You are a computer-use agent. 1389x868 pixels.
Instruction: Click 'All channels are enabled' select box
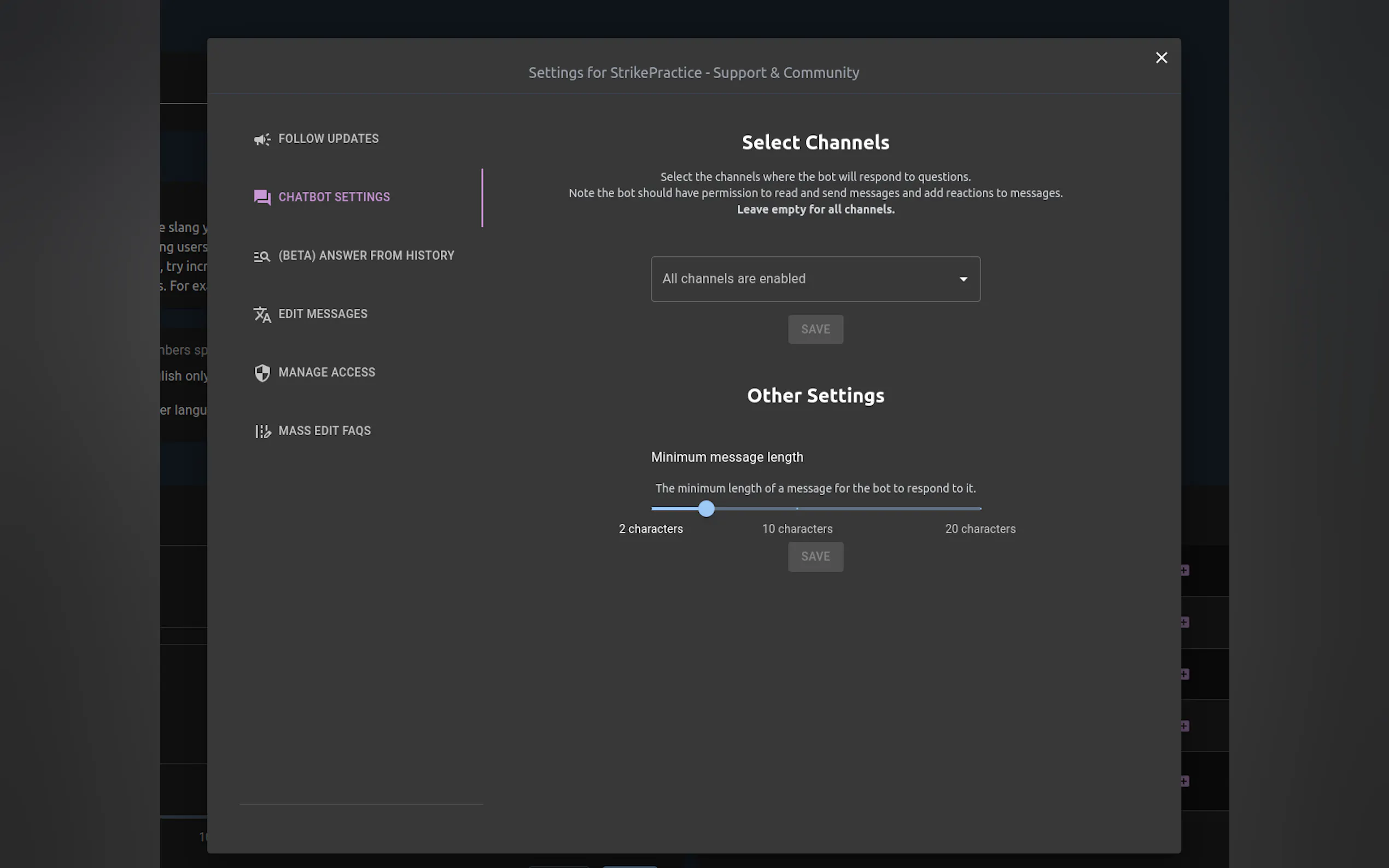tap(804, 279)
